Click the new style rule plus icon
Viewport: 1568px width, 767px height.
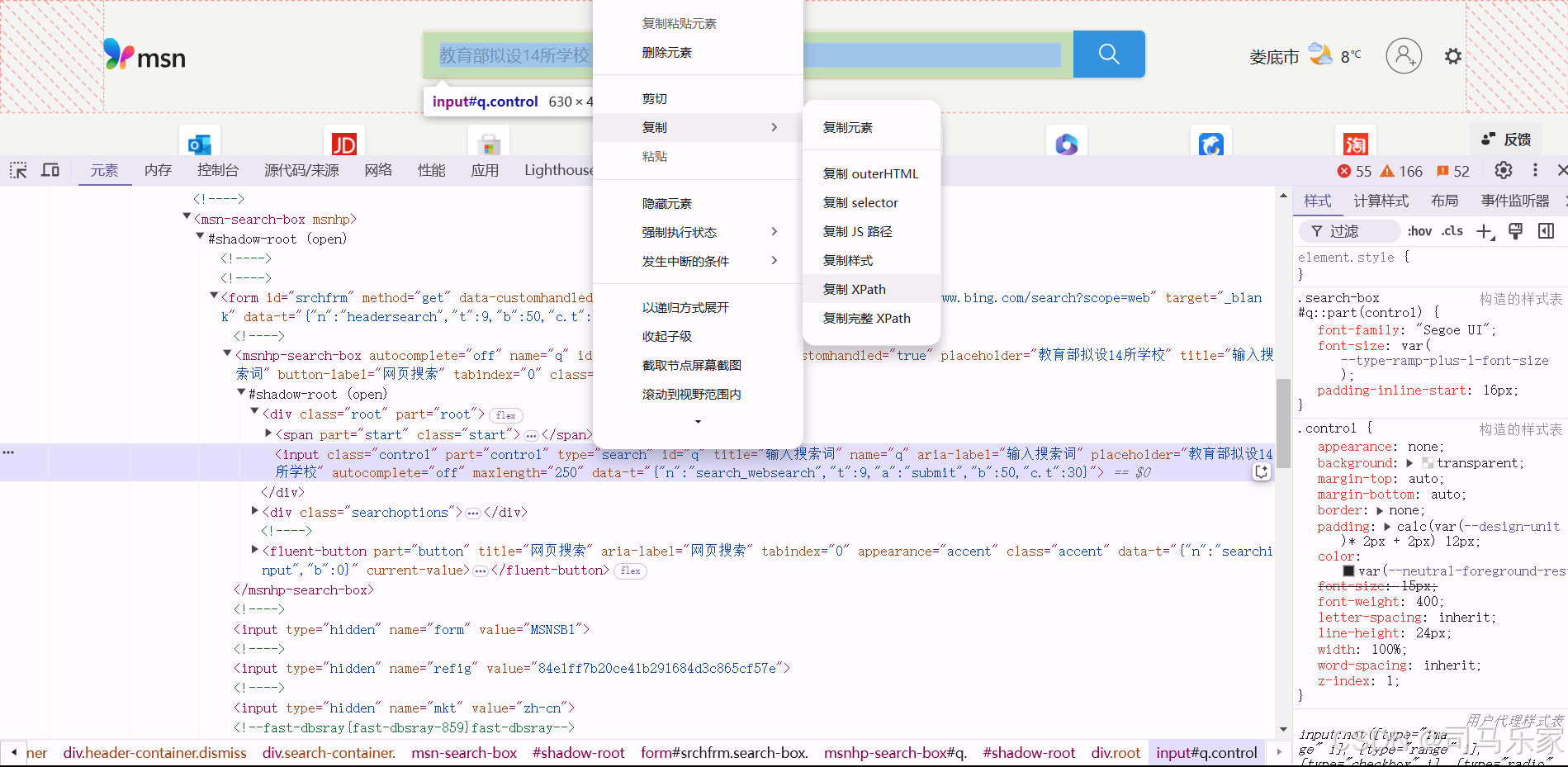click(1484, 230)
